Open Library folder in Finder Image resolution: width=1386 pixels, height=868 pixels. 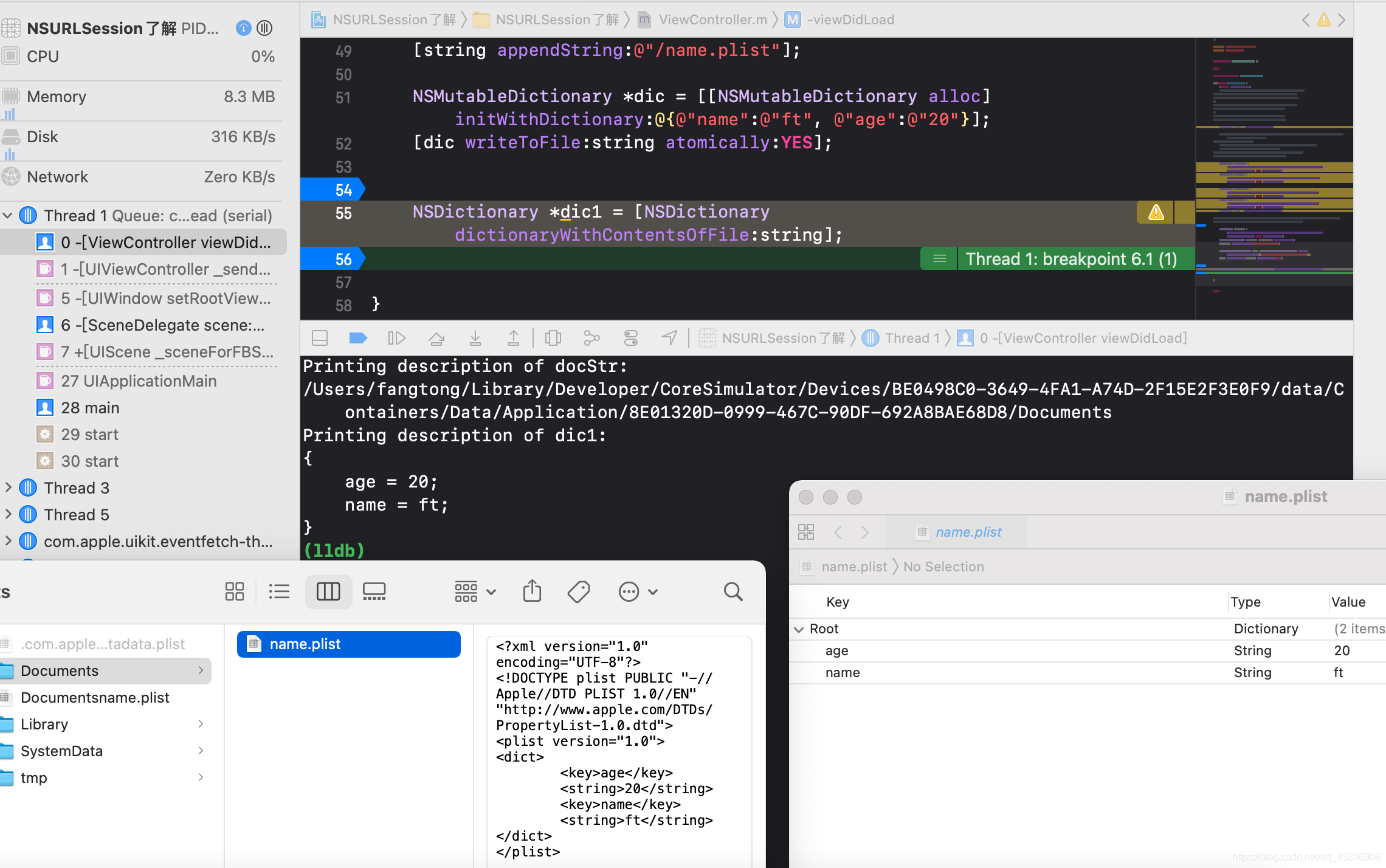(x=106, y=724)
